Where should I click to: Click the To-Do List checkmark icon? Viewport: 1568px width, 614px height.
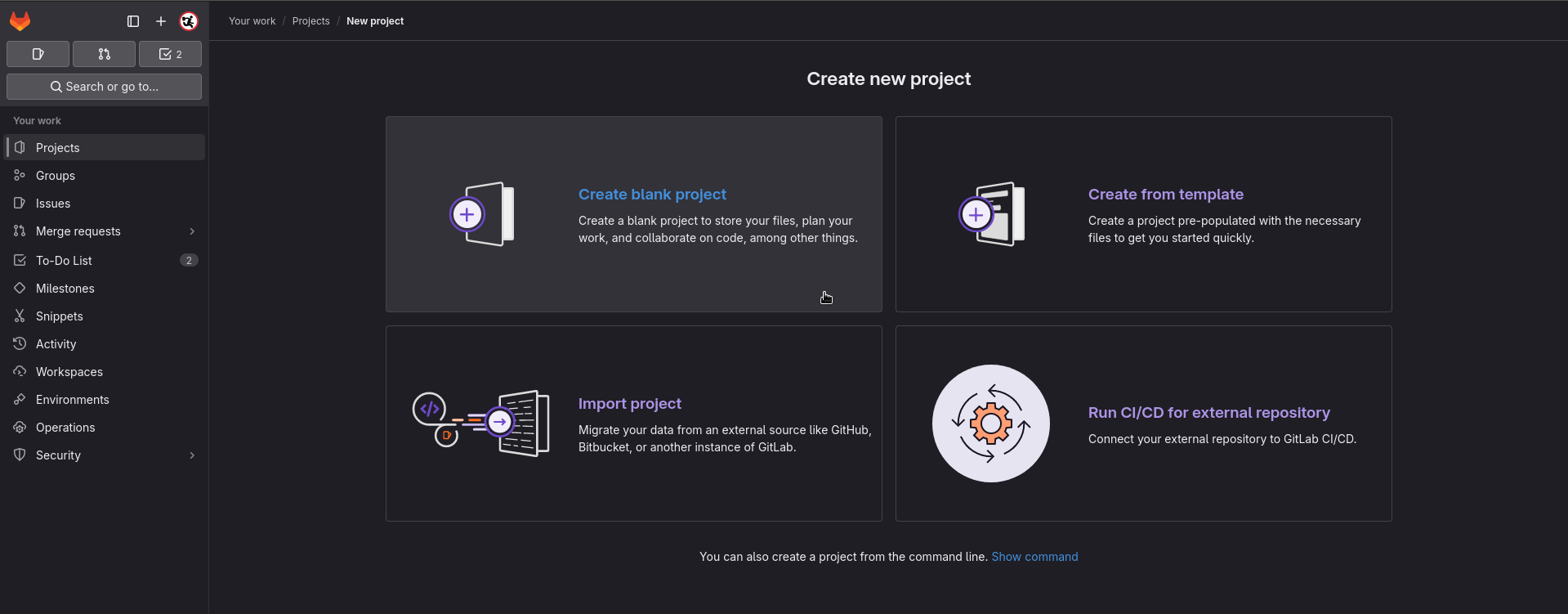(x=20, y=260)
